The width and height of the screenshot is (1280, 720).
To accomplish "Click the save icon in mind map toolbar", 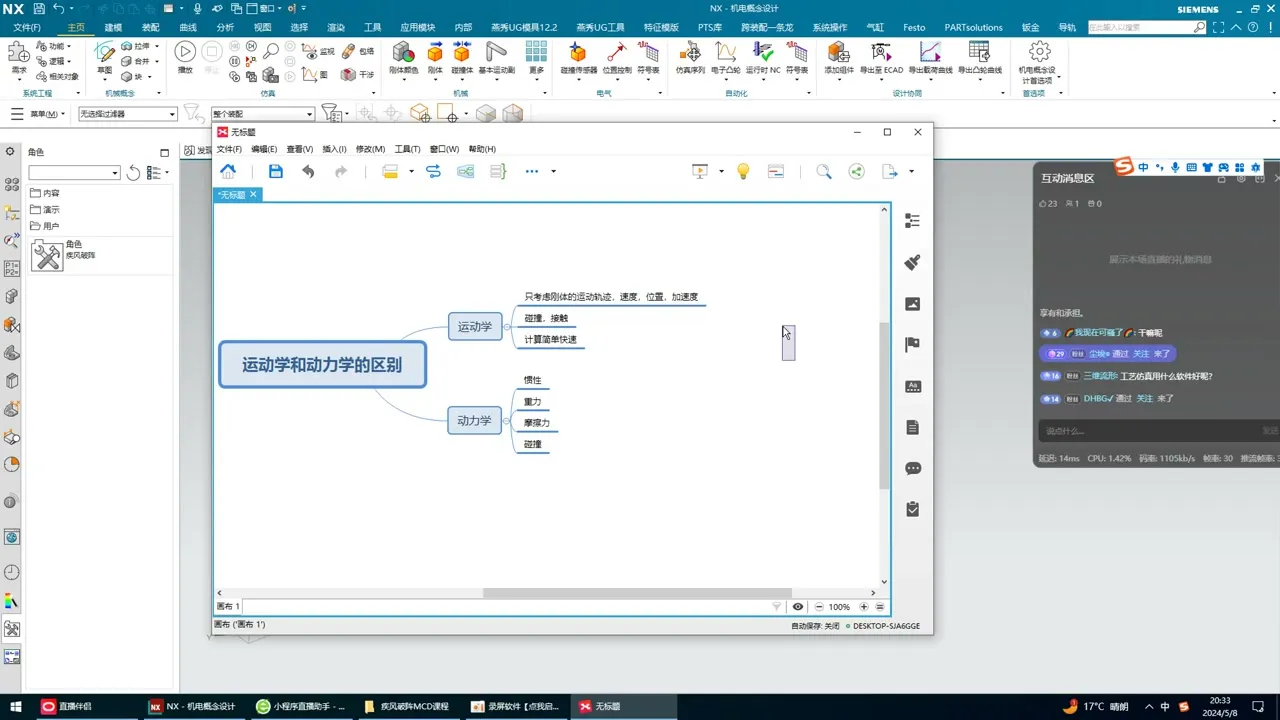I will [x=276, y=172].
